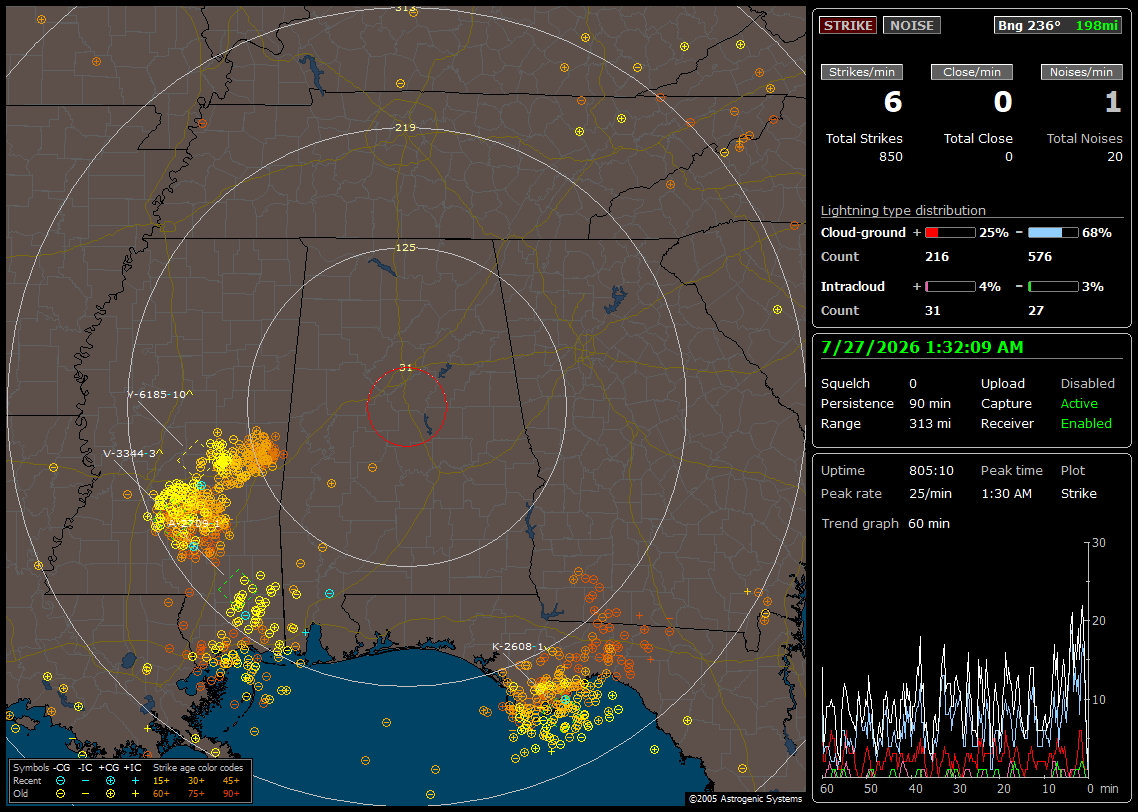Select the Close/min label box
Screen dimensions: 1138x812
click(972, 72)
